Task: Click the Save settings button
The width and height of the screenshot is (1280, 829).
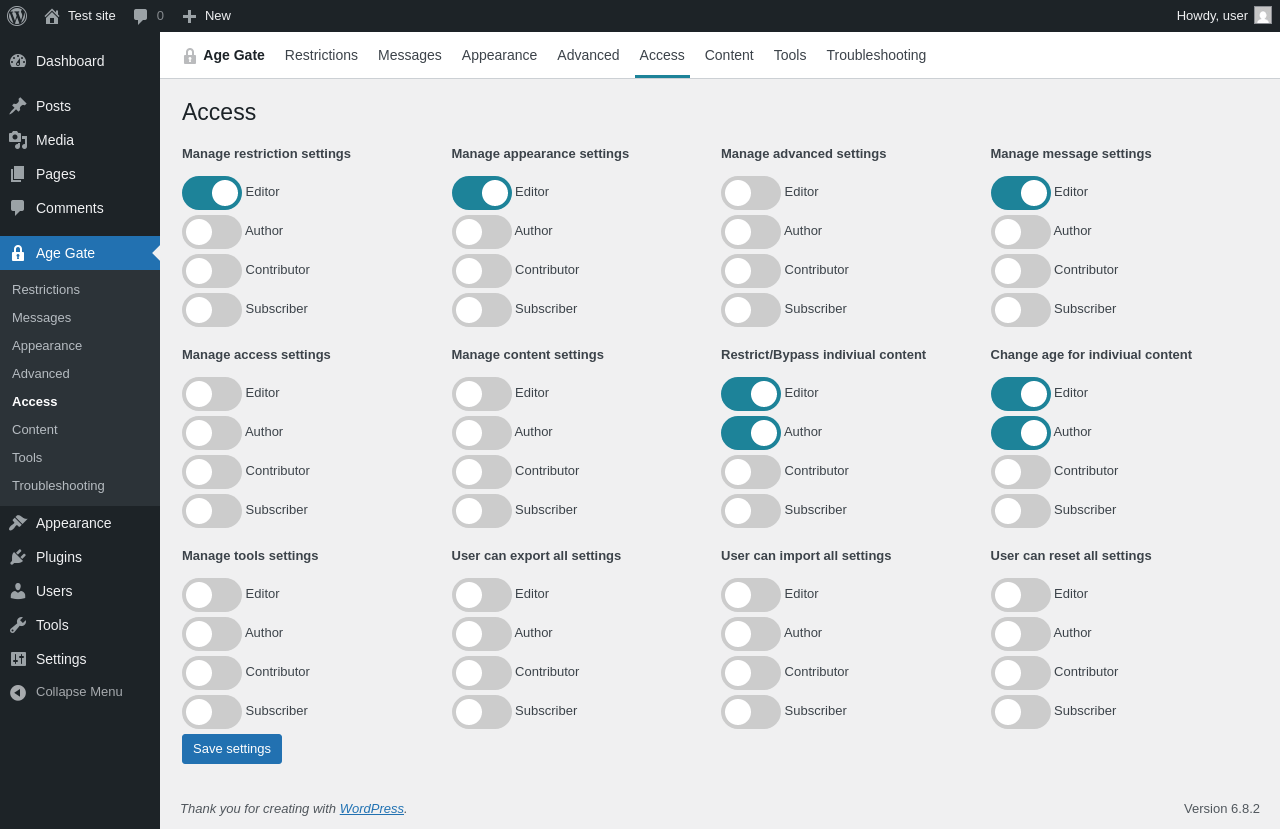Action: [x=232, y=749]
